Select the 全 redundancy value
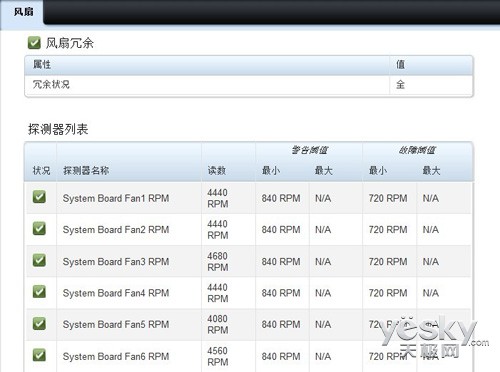Image resolution: width=500 pixels, height=372 pixels. (x=400, y=85)
